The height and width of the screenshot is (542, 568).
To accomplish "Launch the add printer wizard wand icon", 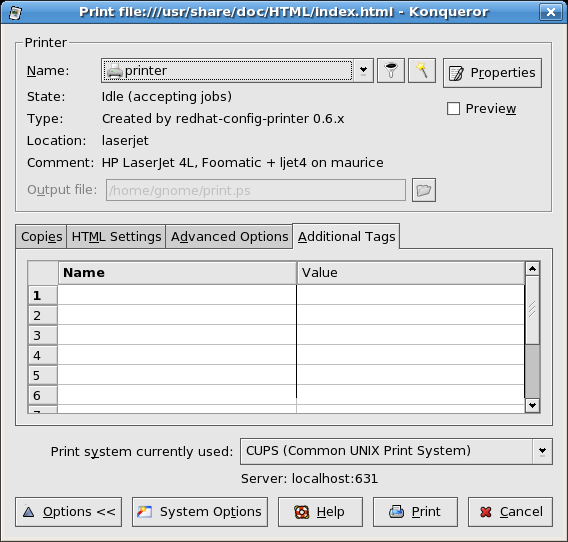I will coord(422,71).
